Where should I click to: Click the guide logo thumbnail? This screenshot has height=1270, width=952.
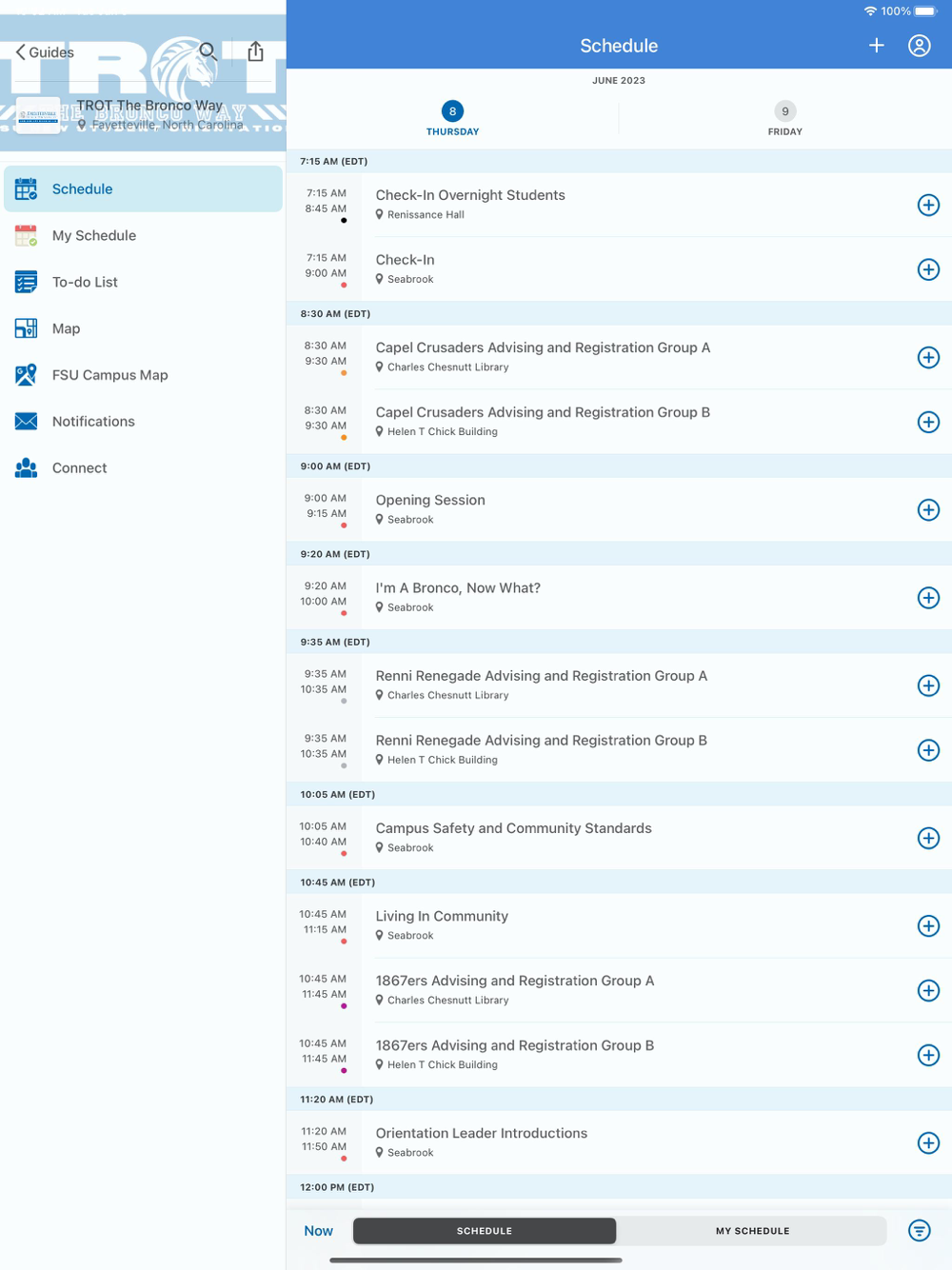(x=38, y=115)
